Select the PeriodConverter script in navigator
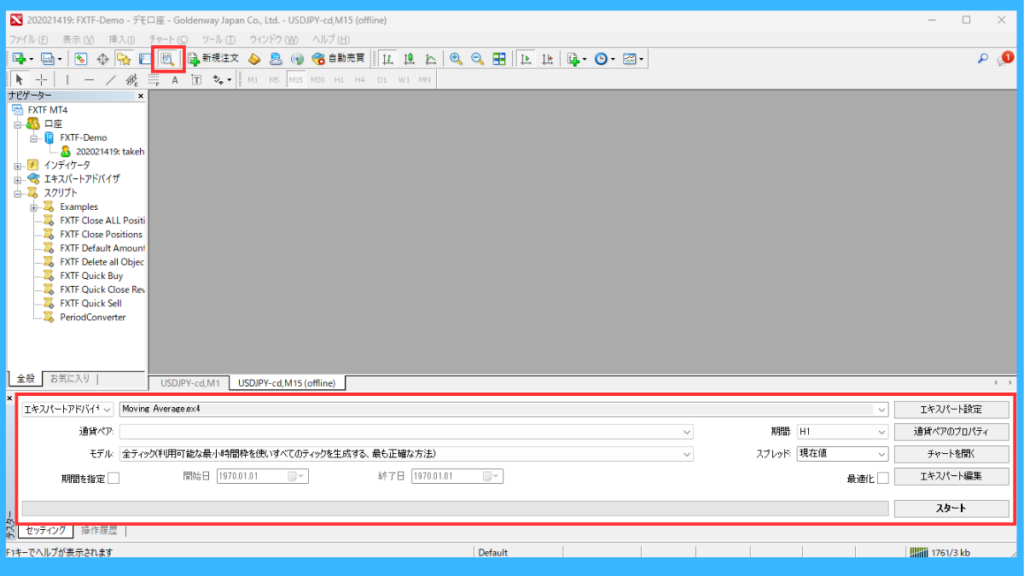Image resolution: width=1024 pixels, height=576 pixels. click(92, 317)
